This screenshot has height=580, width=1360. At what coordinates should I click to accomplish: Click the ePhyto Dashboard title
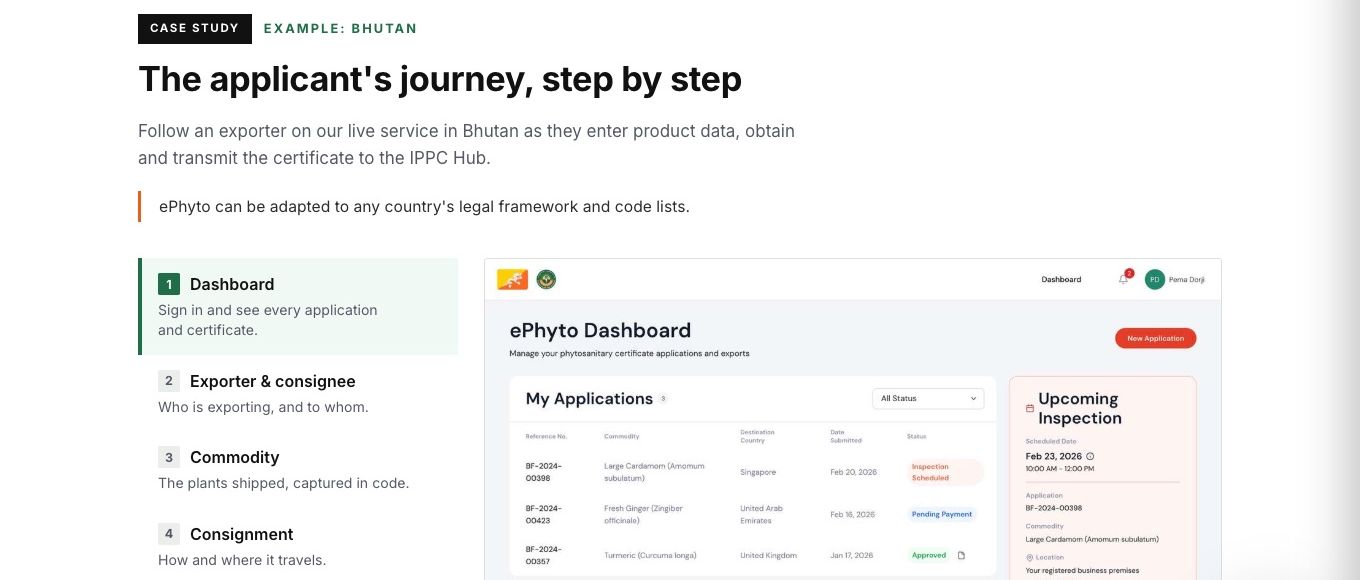click(x=600, y=330)
